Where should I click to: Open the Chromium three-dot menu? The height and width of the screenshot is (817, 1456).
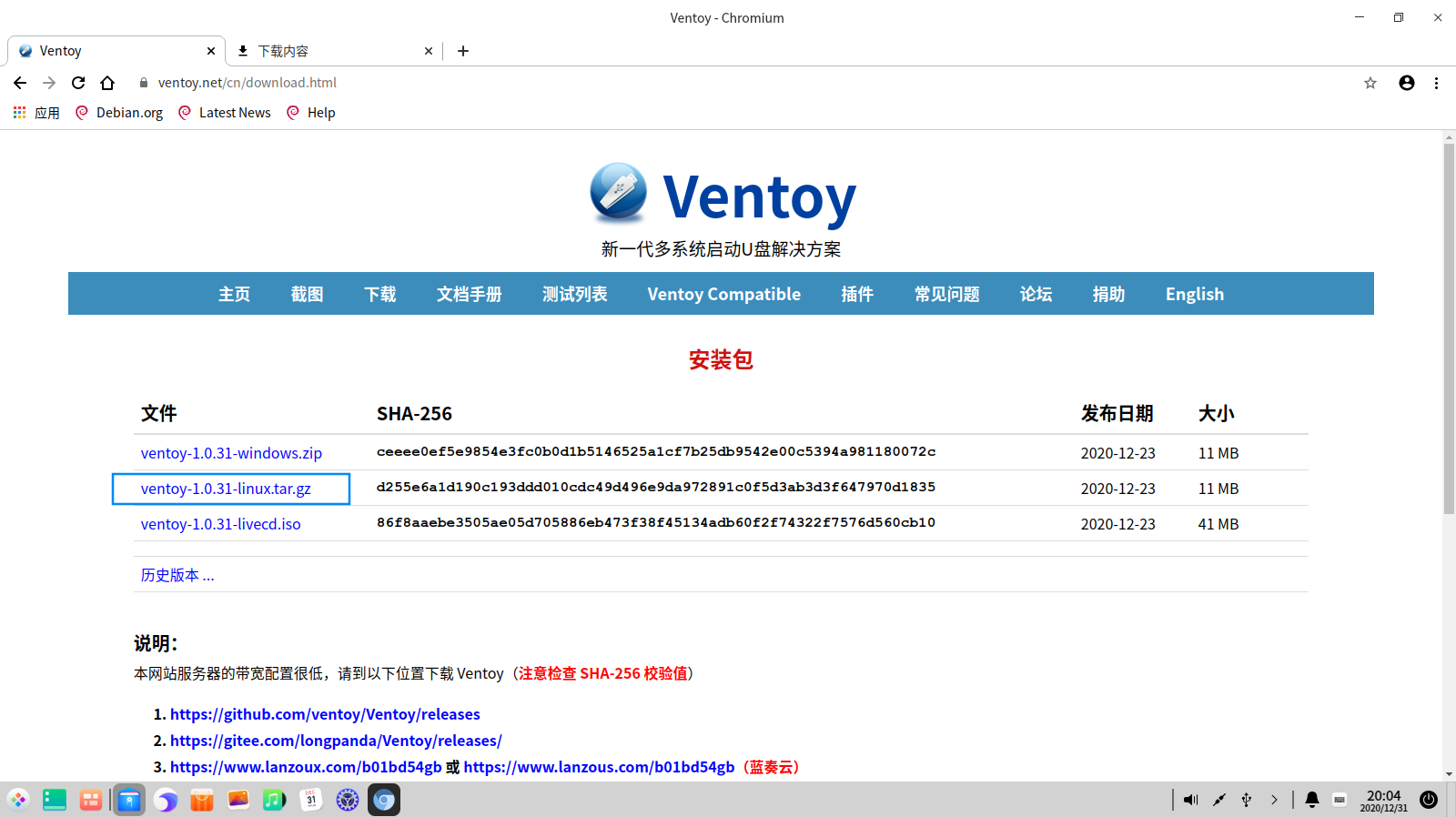click(x=1437, y=83)
